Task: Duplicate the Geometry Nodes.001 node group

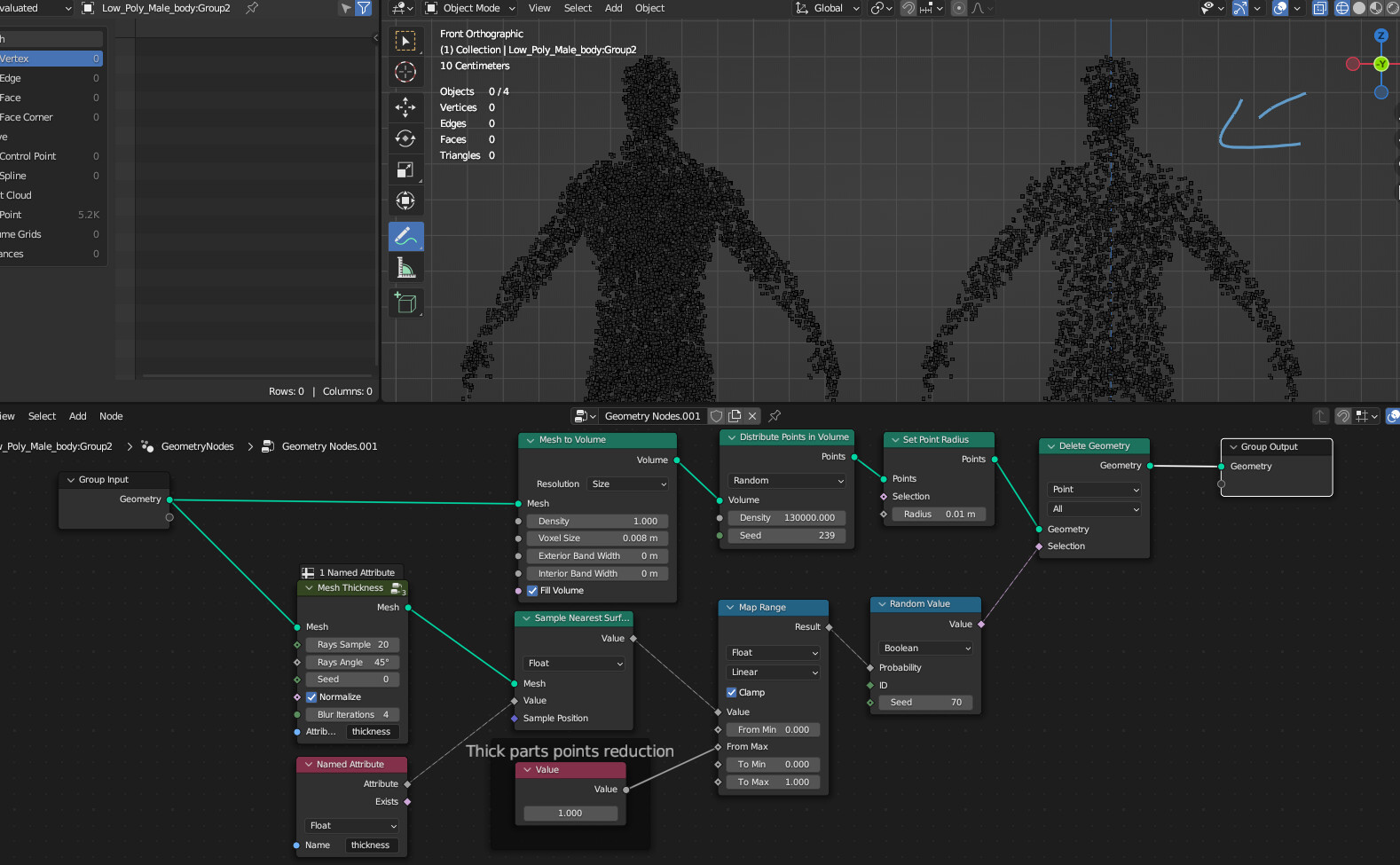Action: [735, 416]
